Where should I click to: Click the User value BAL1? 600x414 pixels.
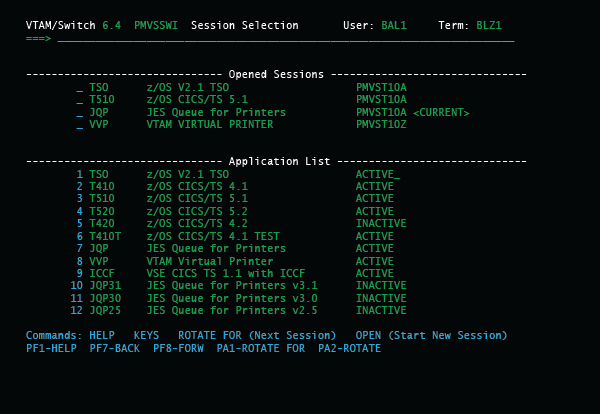394,26
